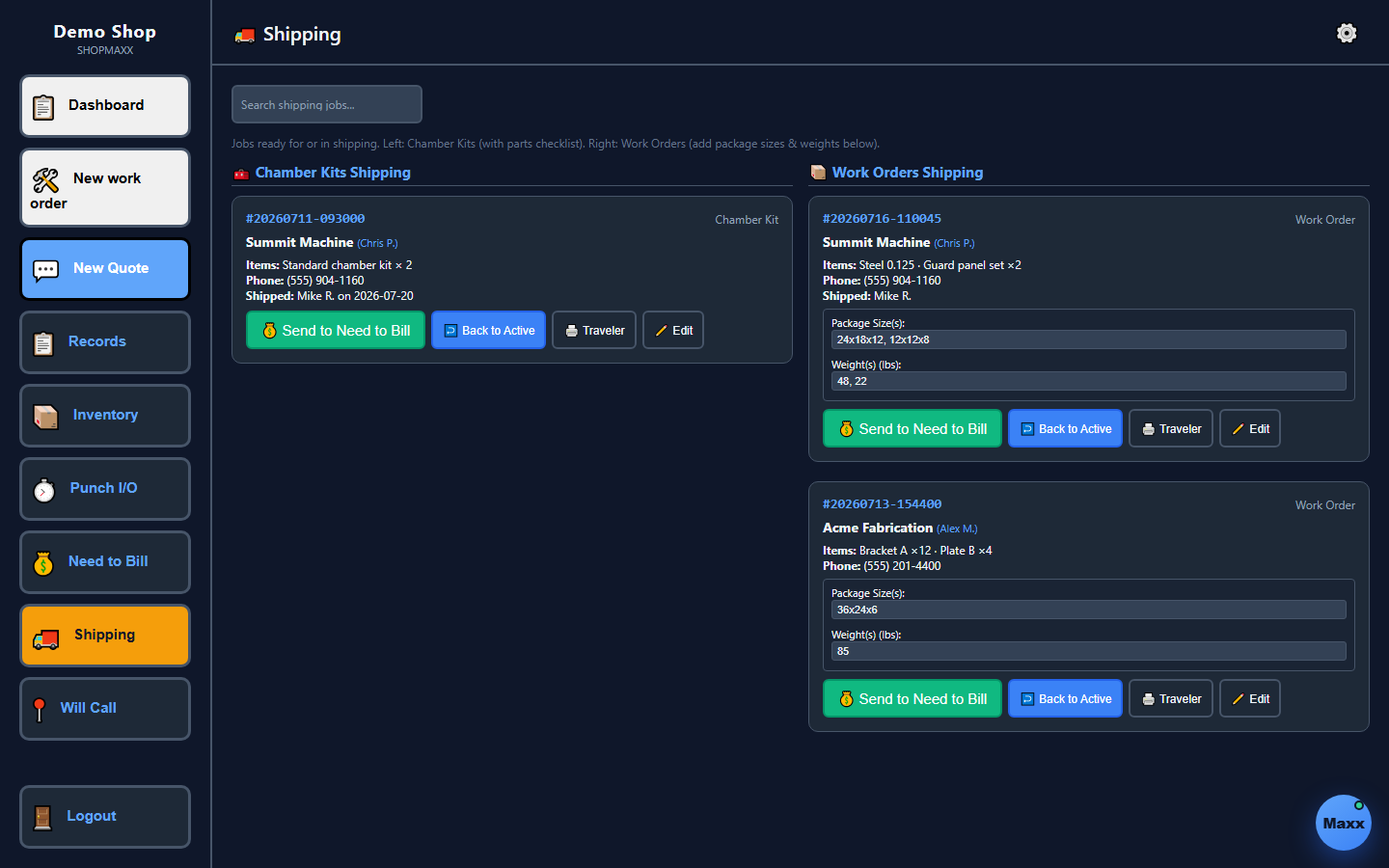Move job #20260716-110045 Back to Active

[x=1066, y=428]
